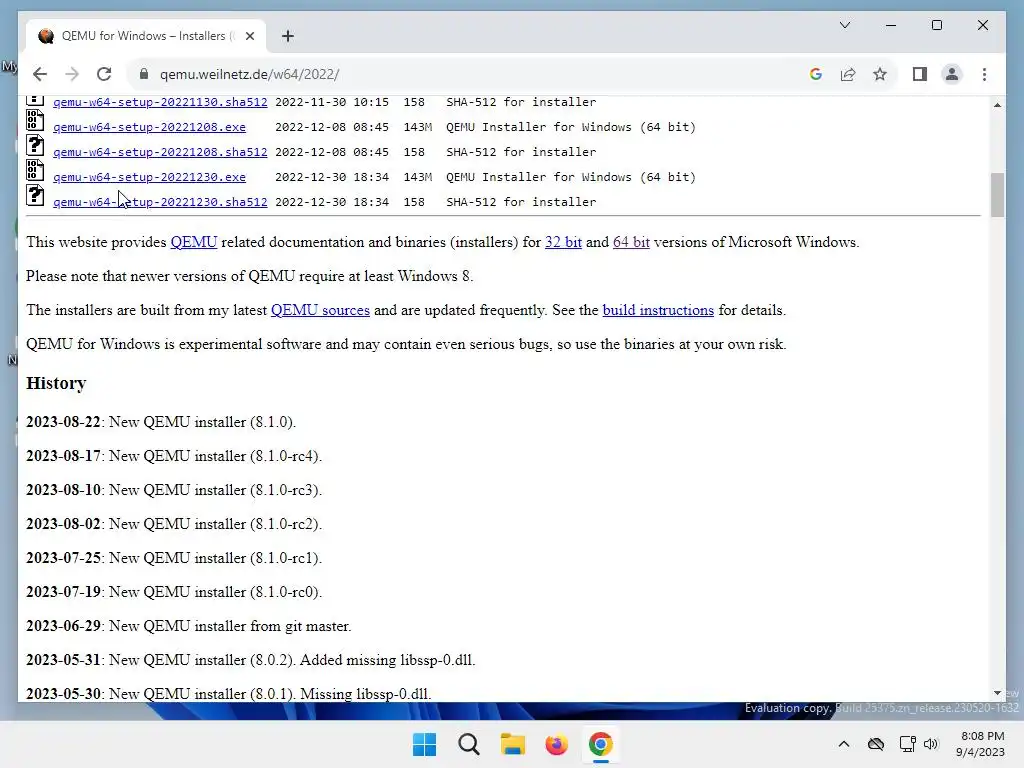Open the browser side panel

[920, 74]
